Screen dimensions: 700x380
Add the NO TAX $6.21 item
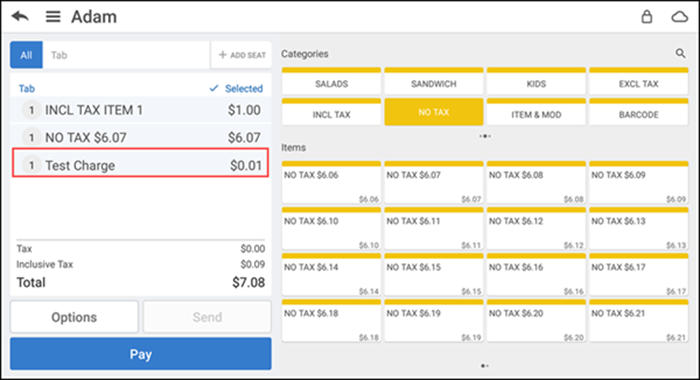pyautogui.click(x=638, y=321)
